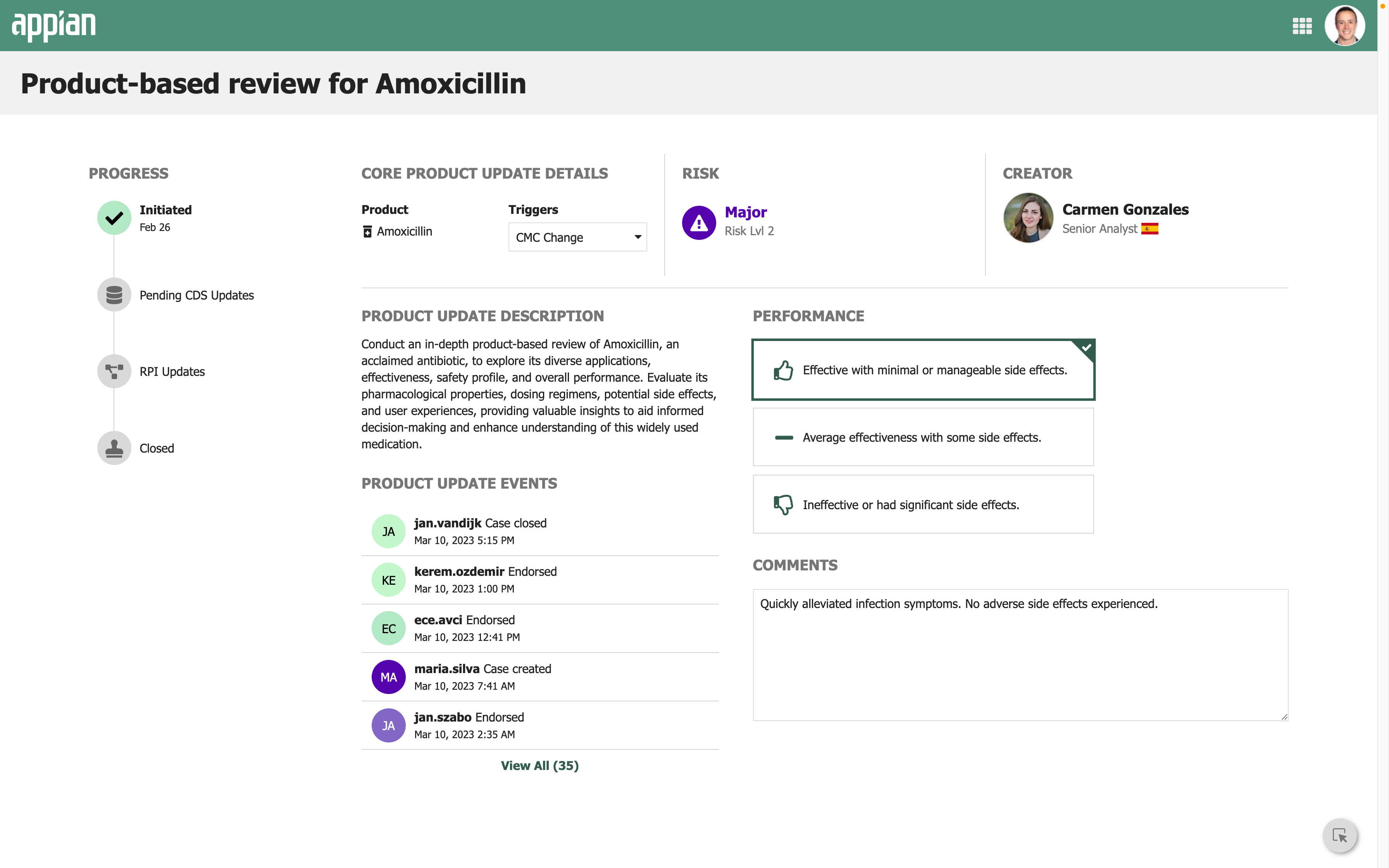
Task: Open the apps grid navigation icon
Action: tap(1302, 26)
